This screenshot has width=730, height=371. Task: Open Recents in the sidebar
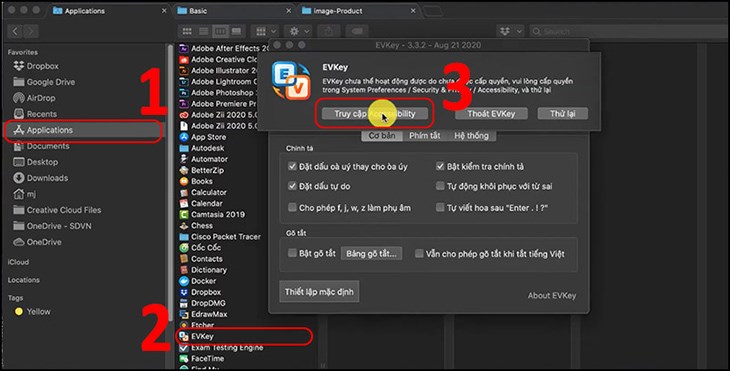pos(35,114)
